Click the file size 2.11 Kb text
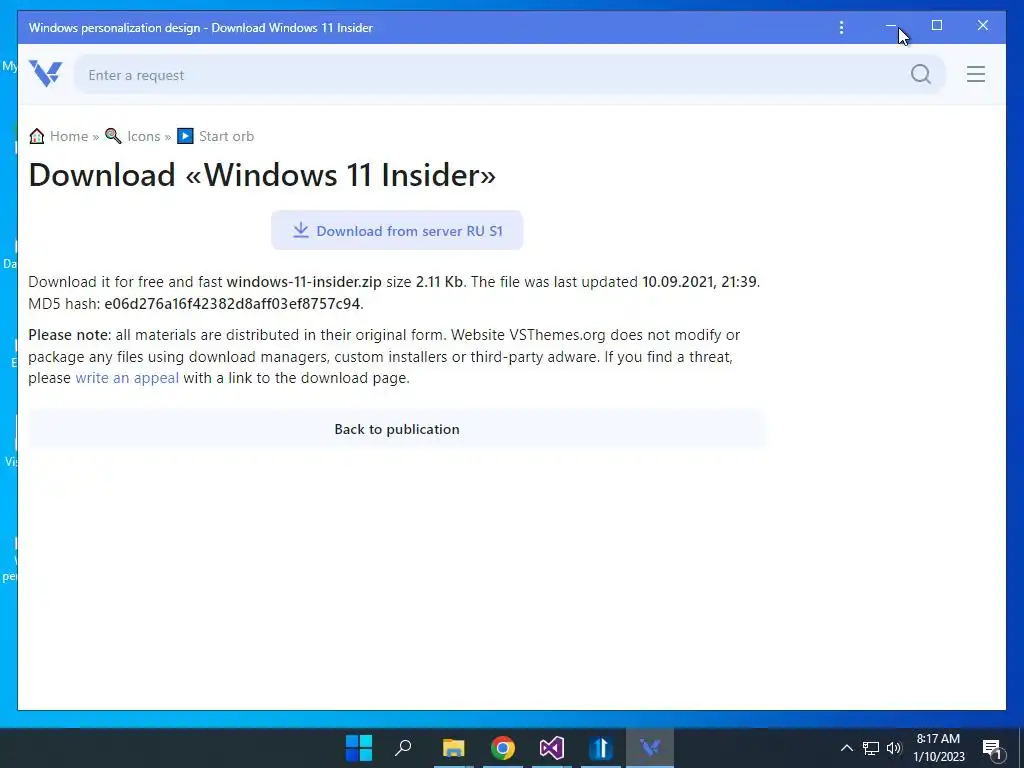The height and width of the screenshot is (768, 1024). [440, 281]
